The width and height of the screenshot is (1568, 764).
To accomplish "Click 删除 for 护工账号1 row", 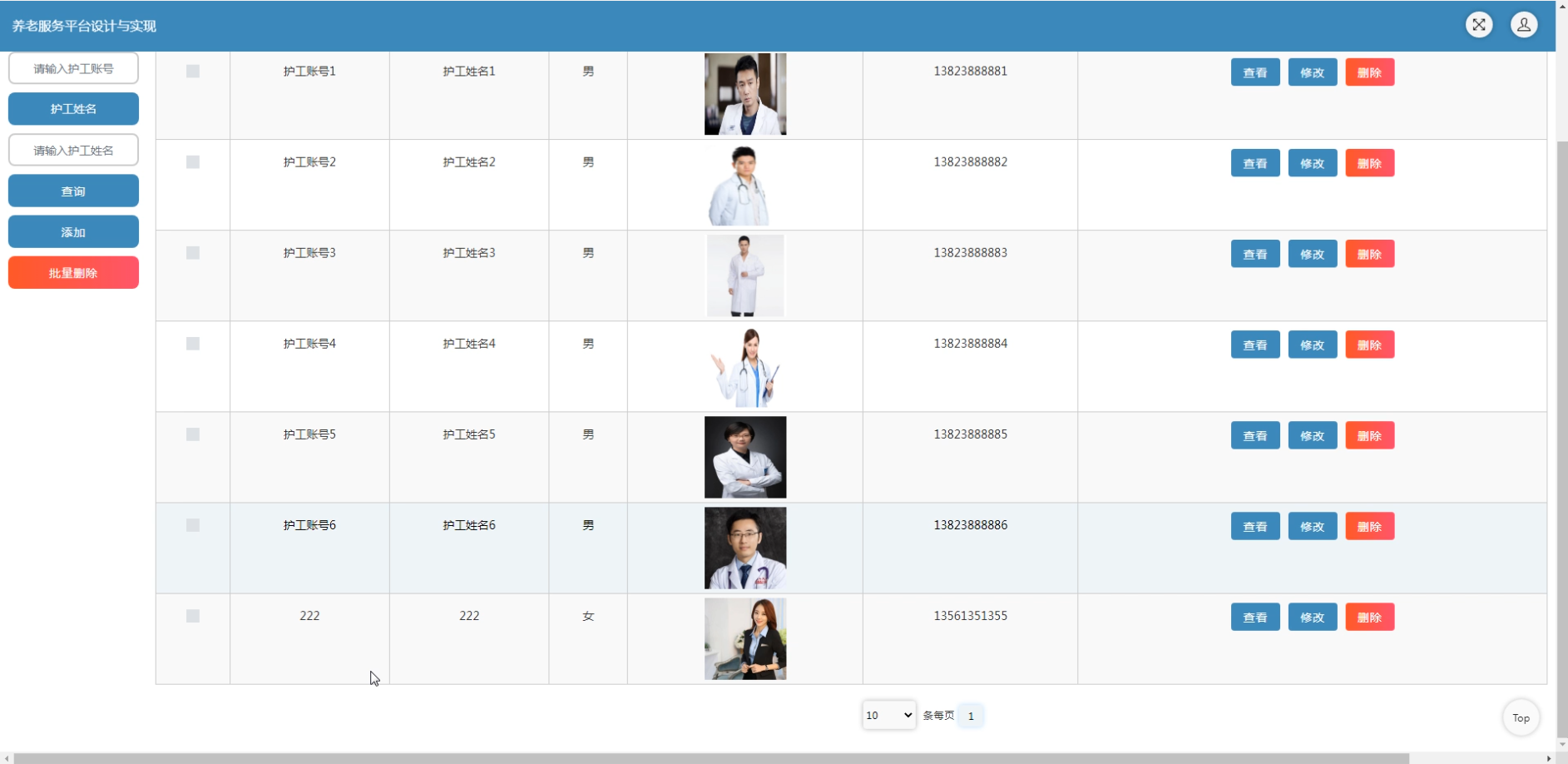I will click(x=1370, y=72).
